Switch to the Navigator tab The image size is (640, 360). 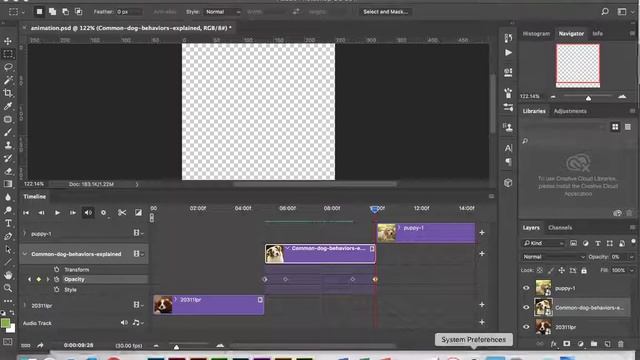point(571,33)
